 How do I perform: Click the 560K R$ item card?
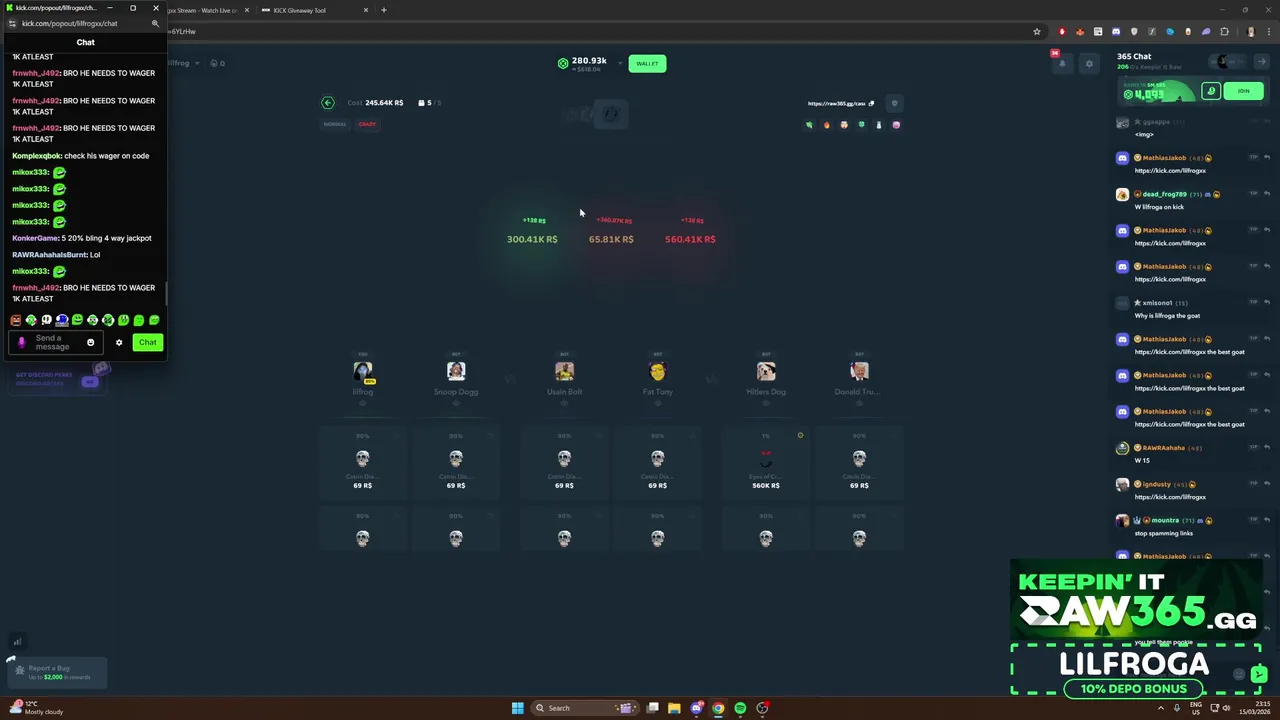pyautogui.click(x=766, y=462)
